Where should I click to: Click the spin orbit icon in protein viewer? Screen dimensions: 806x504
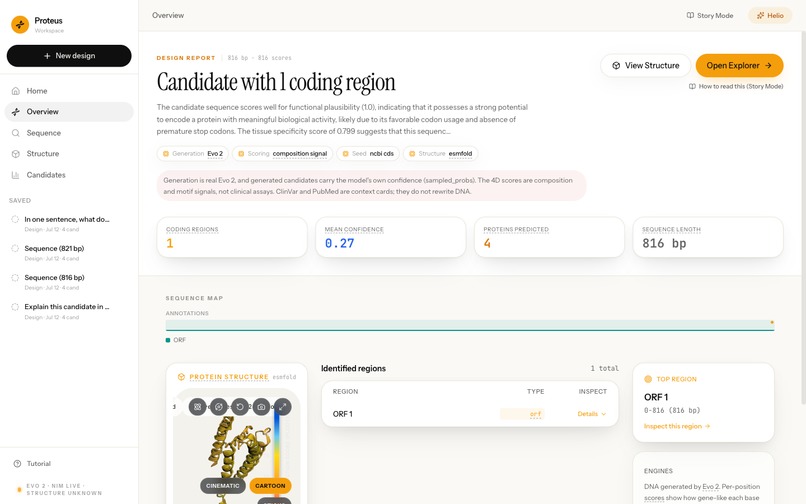point(218,407)
